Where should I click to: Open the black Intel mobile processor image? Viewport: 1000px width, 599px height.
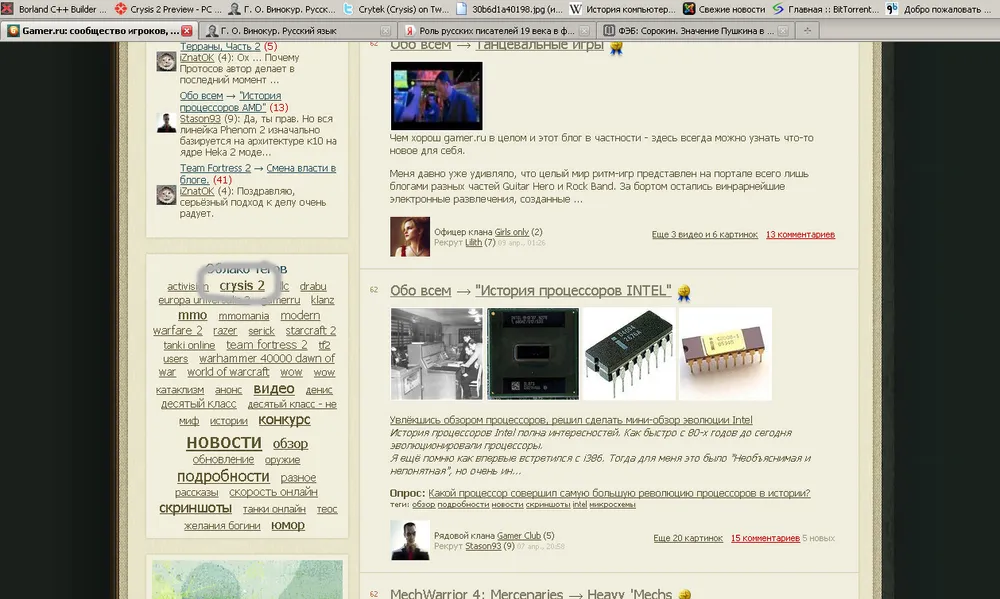pyautogui.click(x=533, y=354)
